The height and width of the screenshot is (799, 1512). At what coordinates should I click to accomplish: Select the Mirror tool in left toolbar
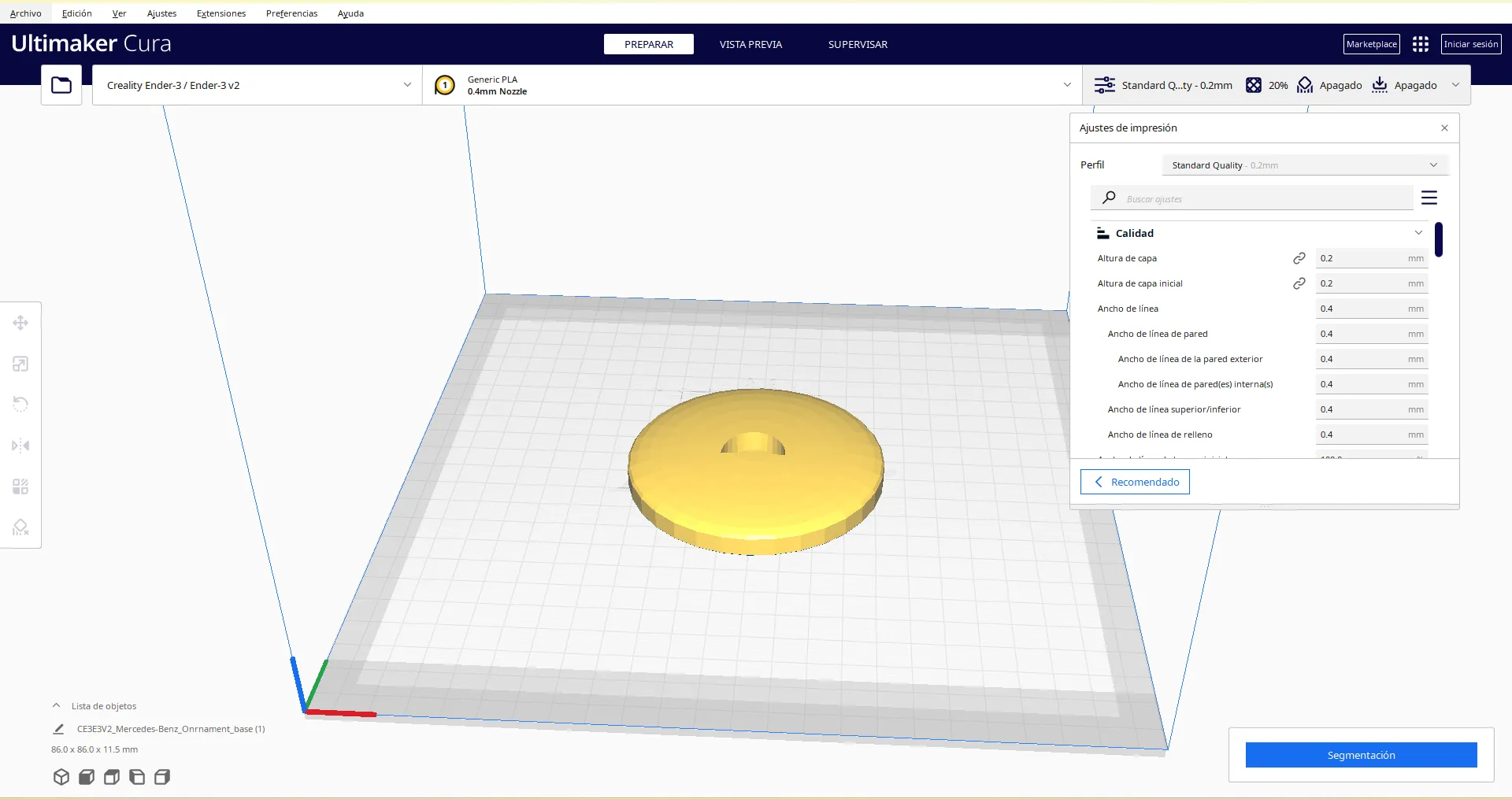coord(20,446)
